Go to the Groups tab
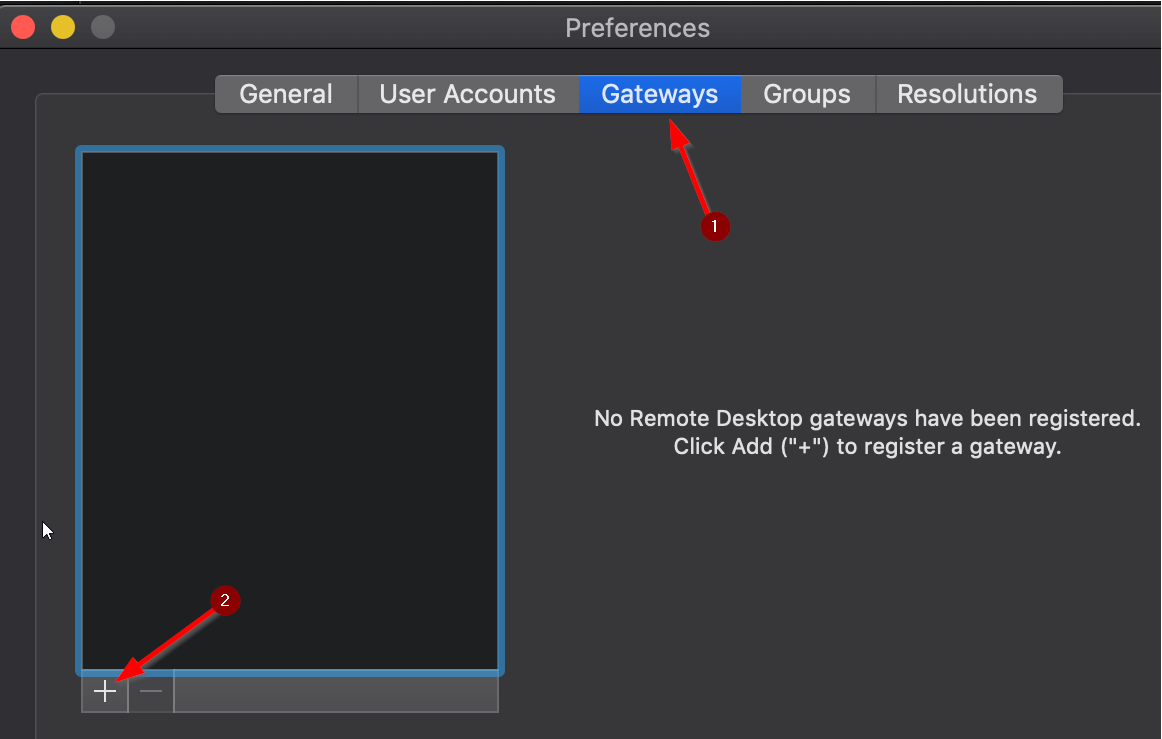 (x=807, y=94)
